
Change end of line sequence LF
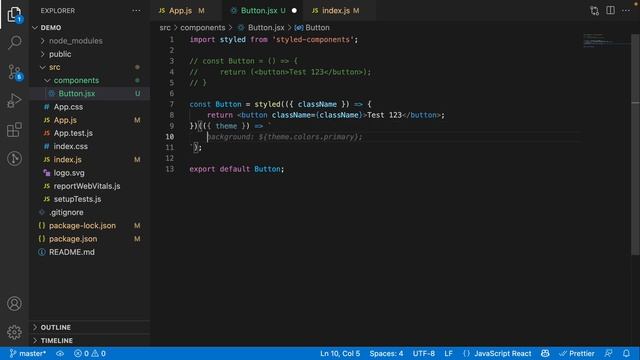(x=448, y=353)
